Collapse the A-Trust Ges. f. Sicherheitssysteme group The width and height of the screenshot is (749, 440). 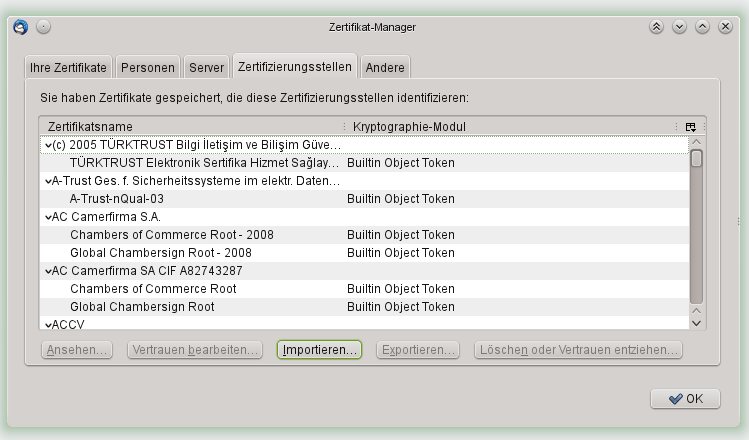point(46,181)
